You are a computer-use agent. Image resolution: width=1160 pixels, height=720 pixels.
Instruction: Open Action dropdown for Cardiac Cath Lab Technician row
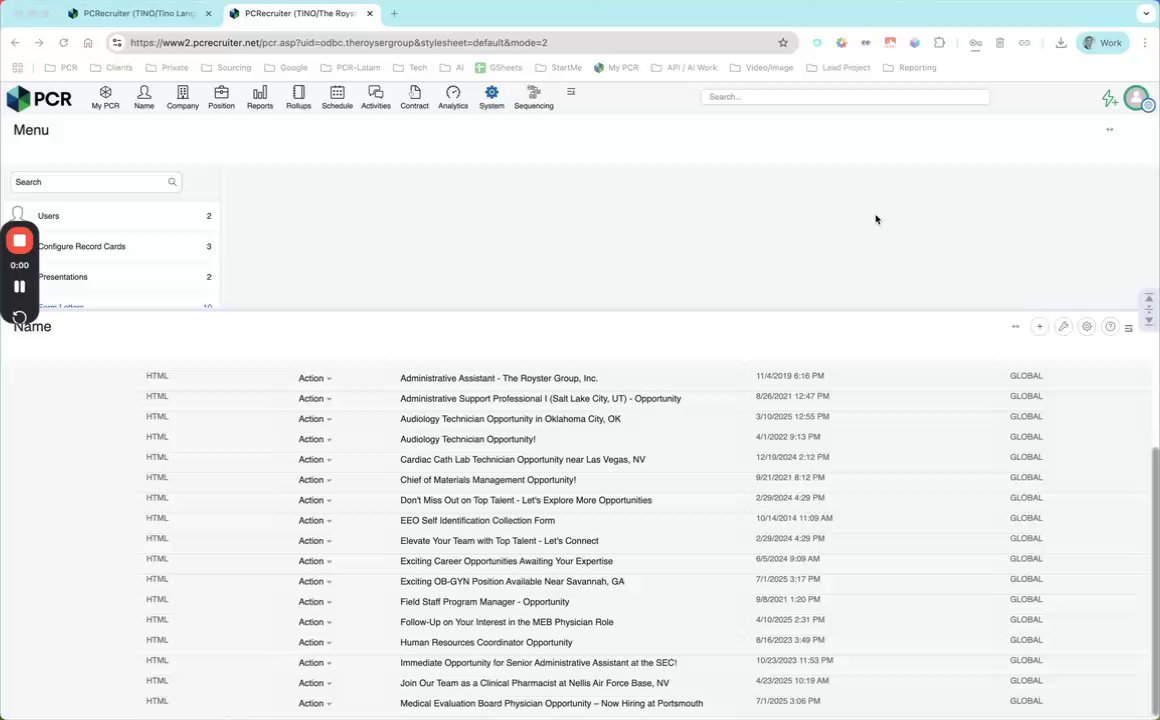tap(314, 460)
